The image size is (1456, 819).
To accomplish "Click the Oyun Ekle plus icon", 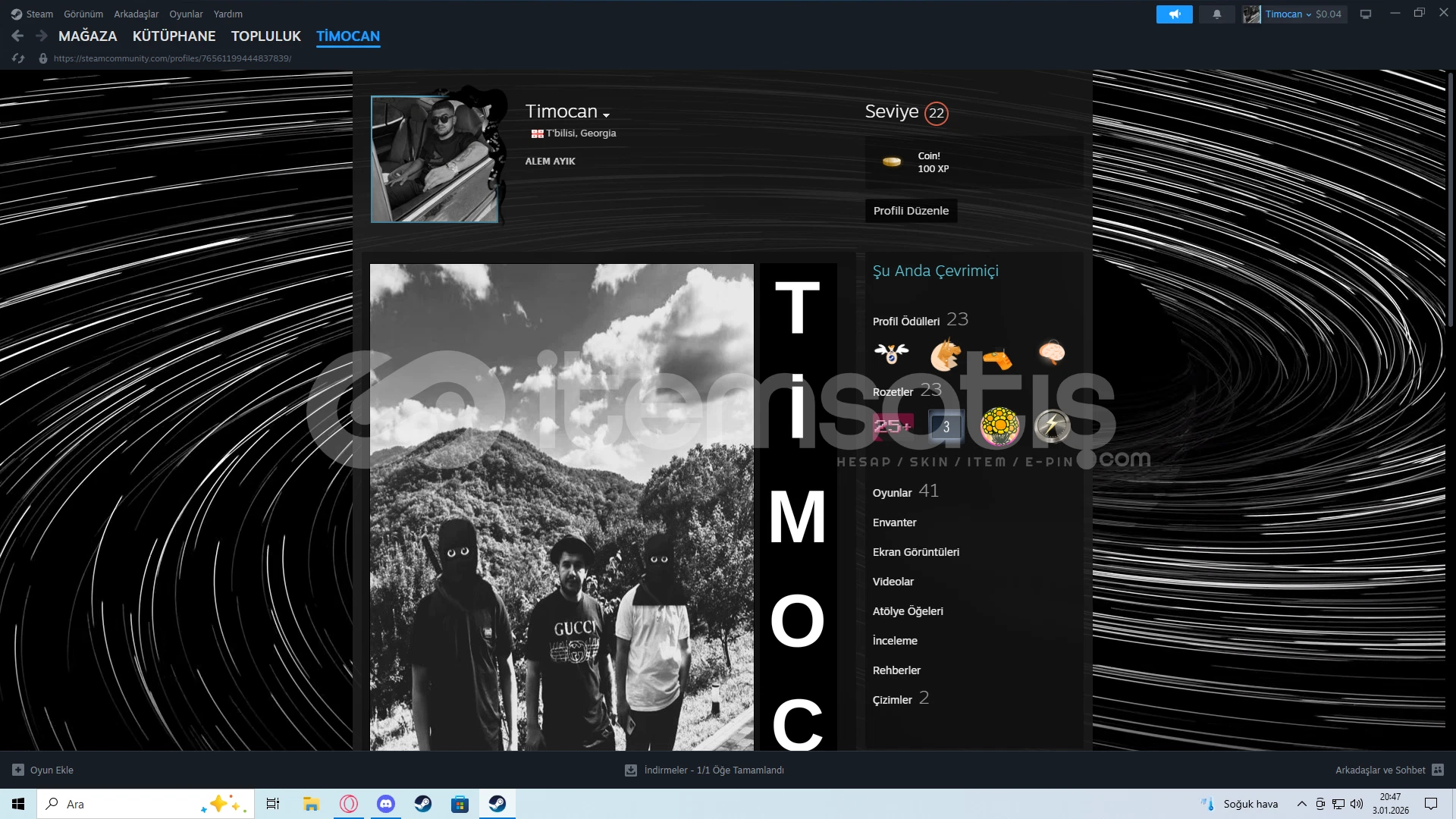I will pyautogui.click(x=18, y=770).
